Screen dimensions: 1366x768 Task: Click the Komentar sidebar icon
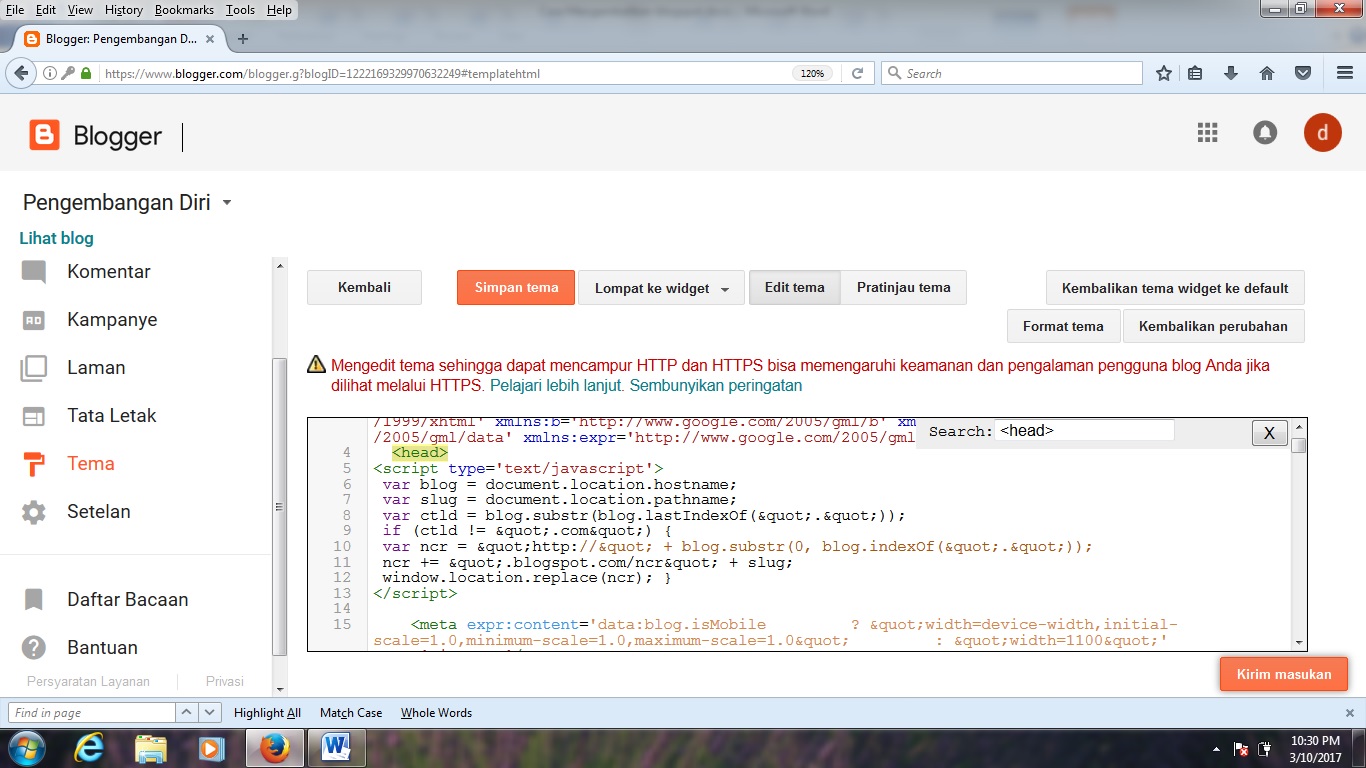tap(34, 272)
